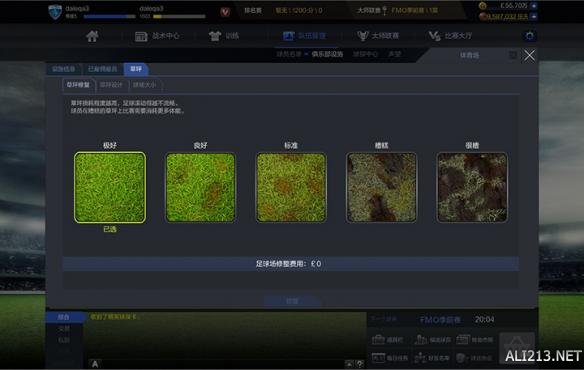Open the podium ranking icon shortcut

(432, 340)
